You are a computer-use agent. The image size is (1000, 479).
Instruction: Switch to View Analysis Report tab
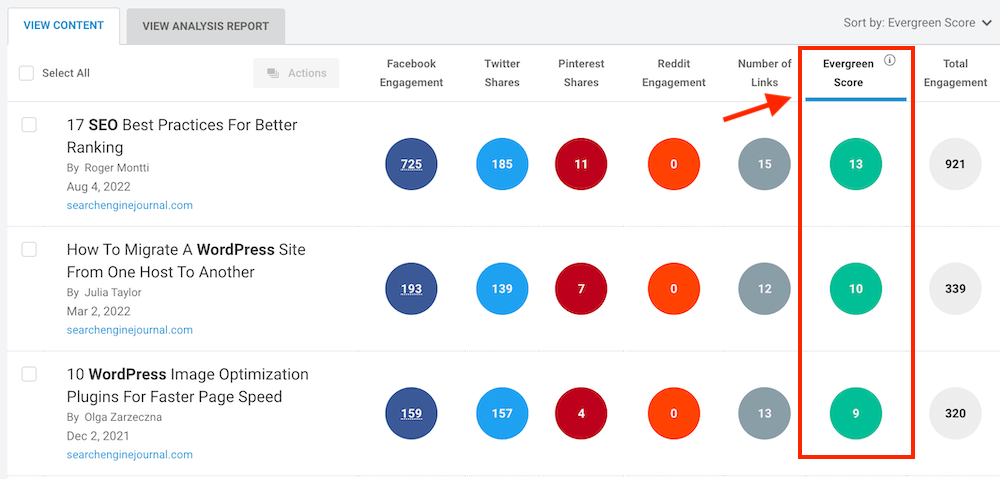point(205,27)
